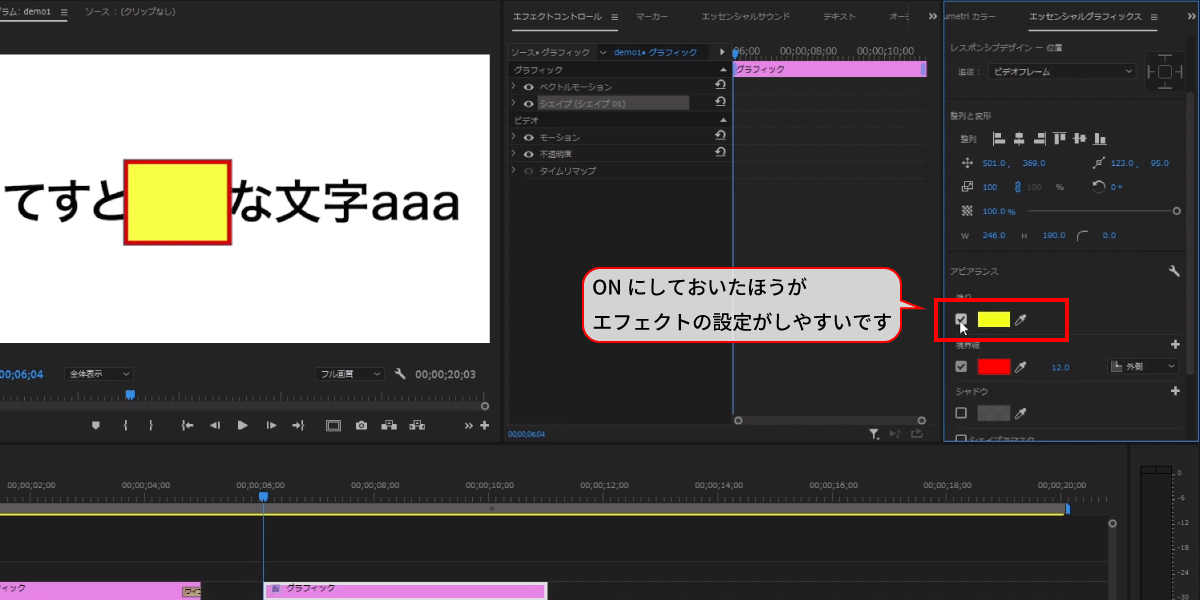The image size is (1200, 600).
Task: Step back one frame
Action: [x=214, y=425]
